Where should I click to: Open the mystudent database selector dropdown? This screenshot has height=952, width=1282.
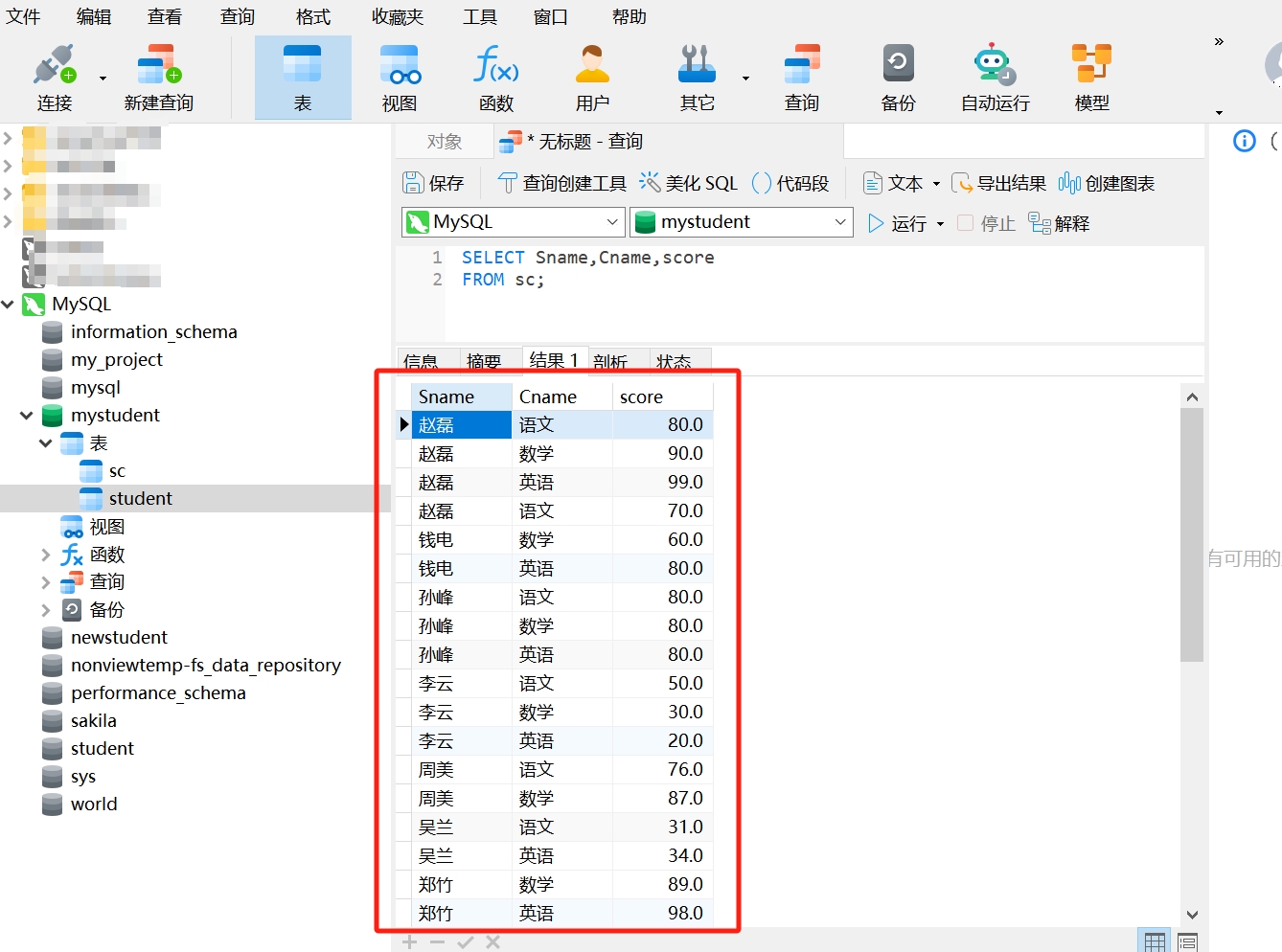point(841,221)
